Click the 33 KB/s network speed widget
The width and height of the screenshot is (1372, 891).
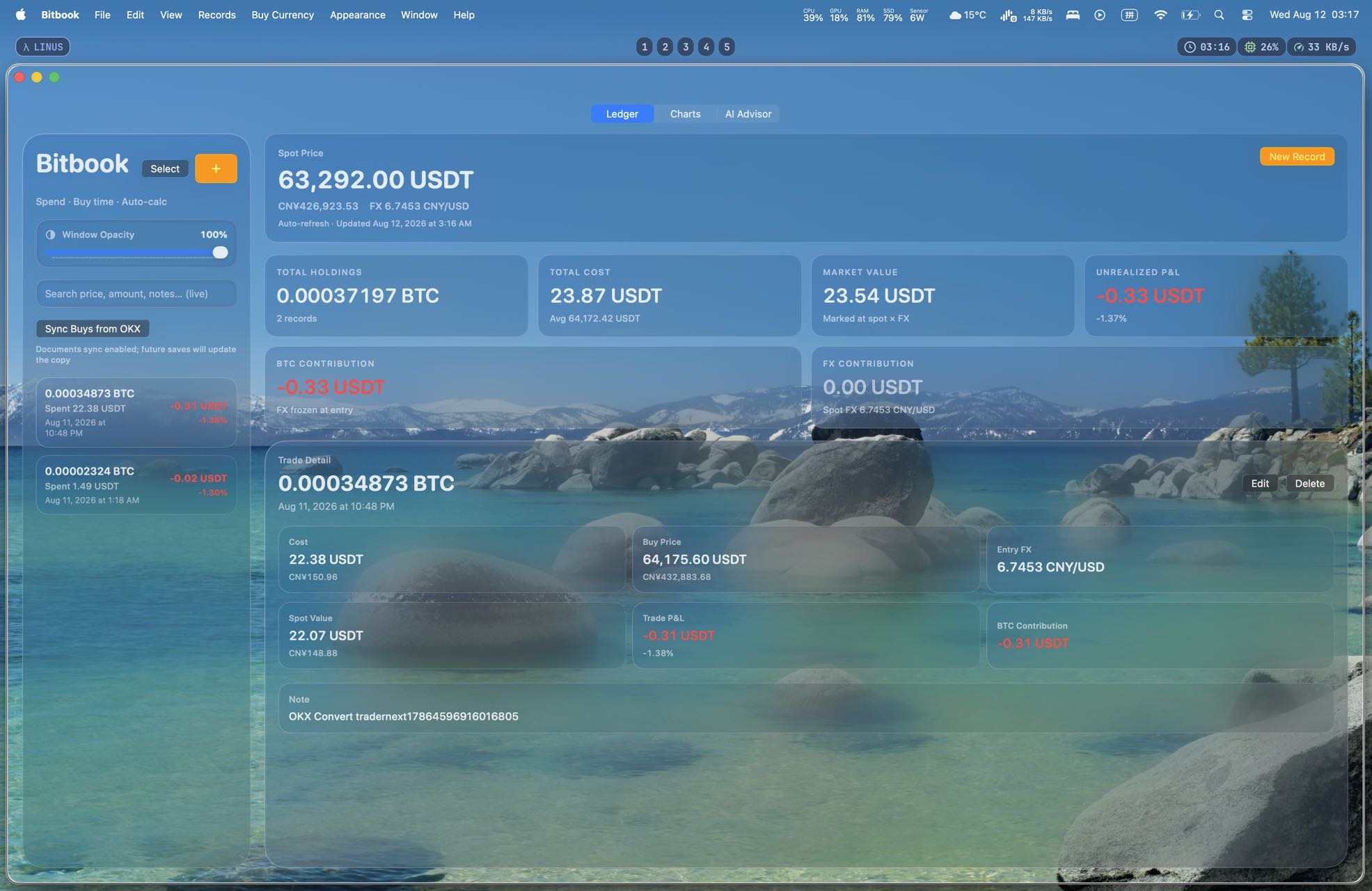(1322, 47)
